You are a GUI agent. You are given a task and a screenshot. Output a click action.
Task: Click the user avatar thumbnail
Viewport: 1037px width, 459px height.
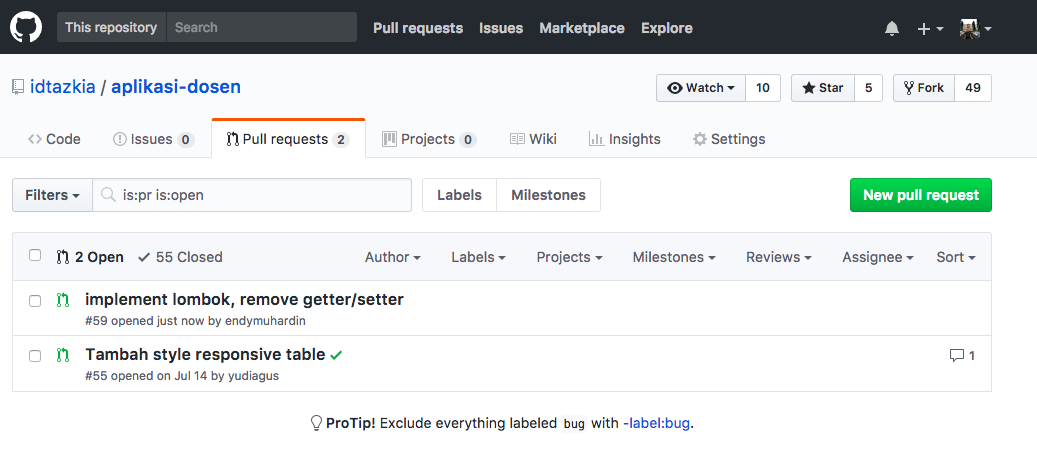(x=970, y=28)
